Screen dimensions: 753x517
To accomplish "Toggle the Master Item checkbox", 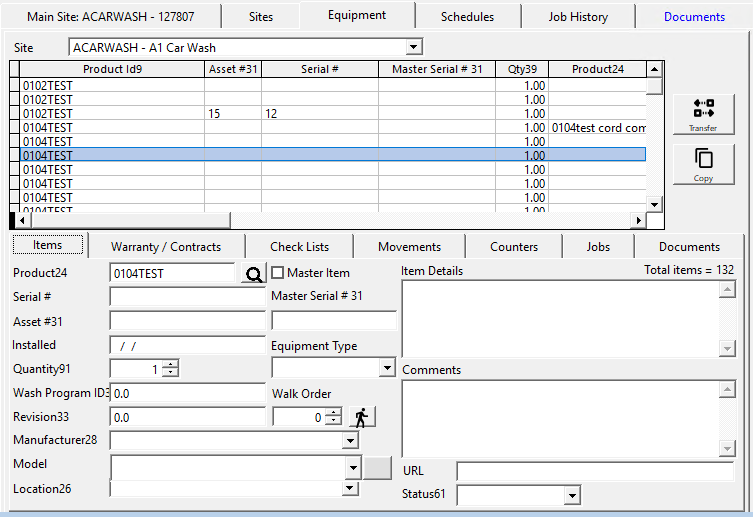I will (278, 273).
